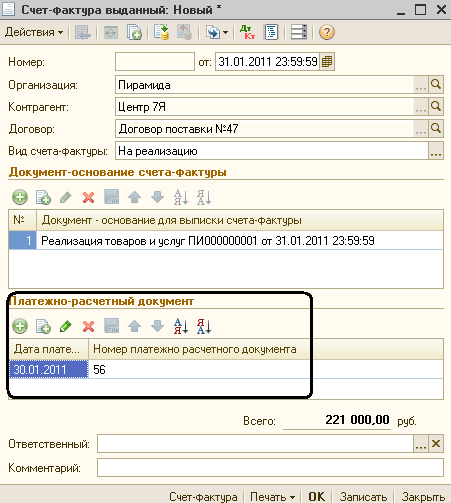The width and height of the screenshot is (451, 503).
Task: Click the unpost document icon
Action: (184, 32)
